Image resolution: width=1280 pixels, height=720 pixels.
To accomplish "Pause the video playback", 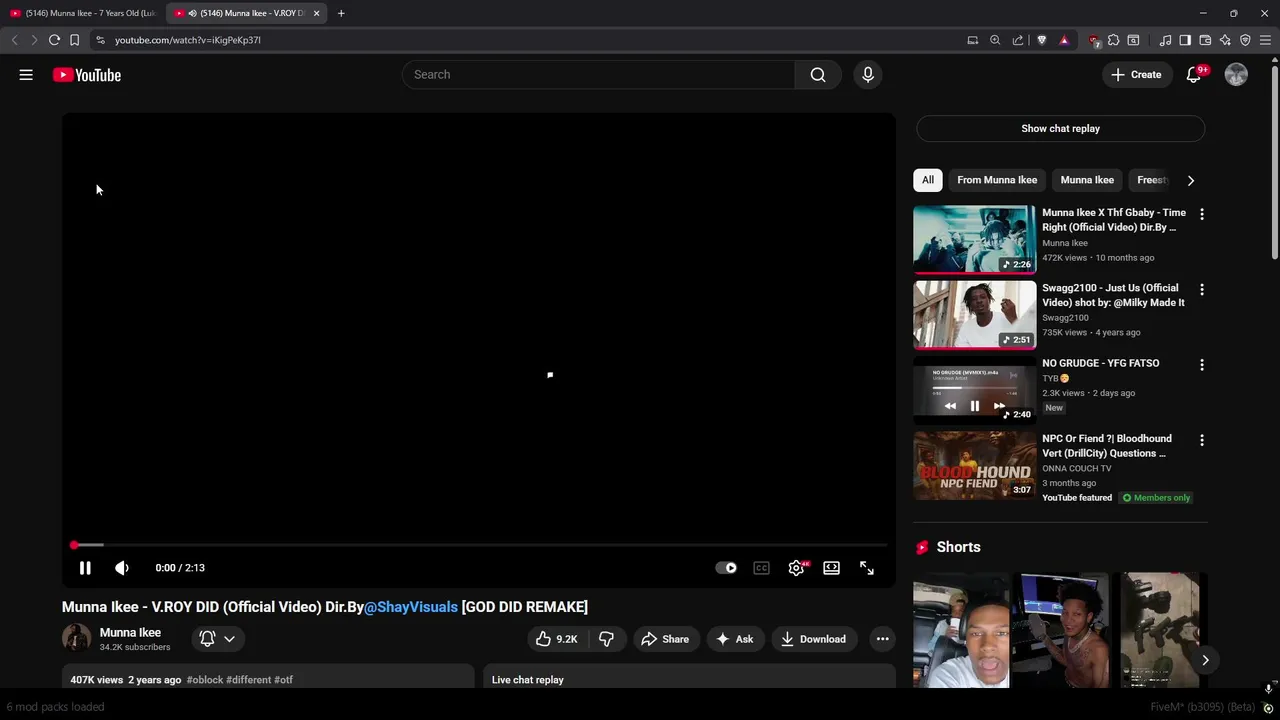I will click(x=85, y=568).
